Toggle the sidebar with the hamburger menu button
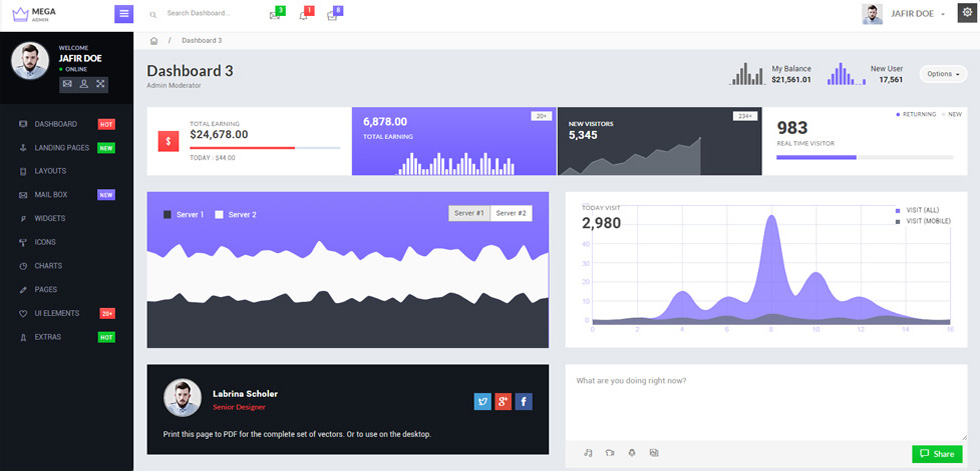This screenshot has width=980, height=471. [x=124, y=14]
